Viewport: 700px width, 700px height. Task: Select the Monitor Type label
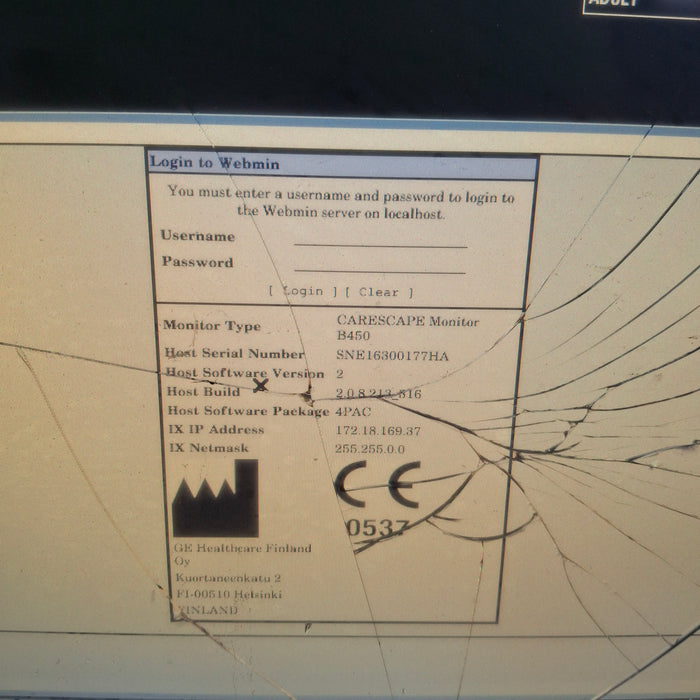(212, 325)
